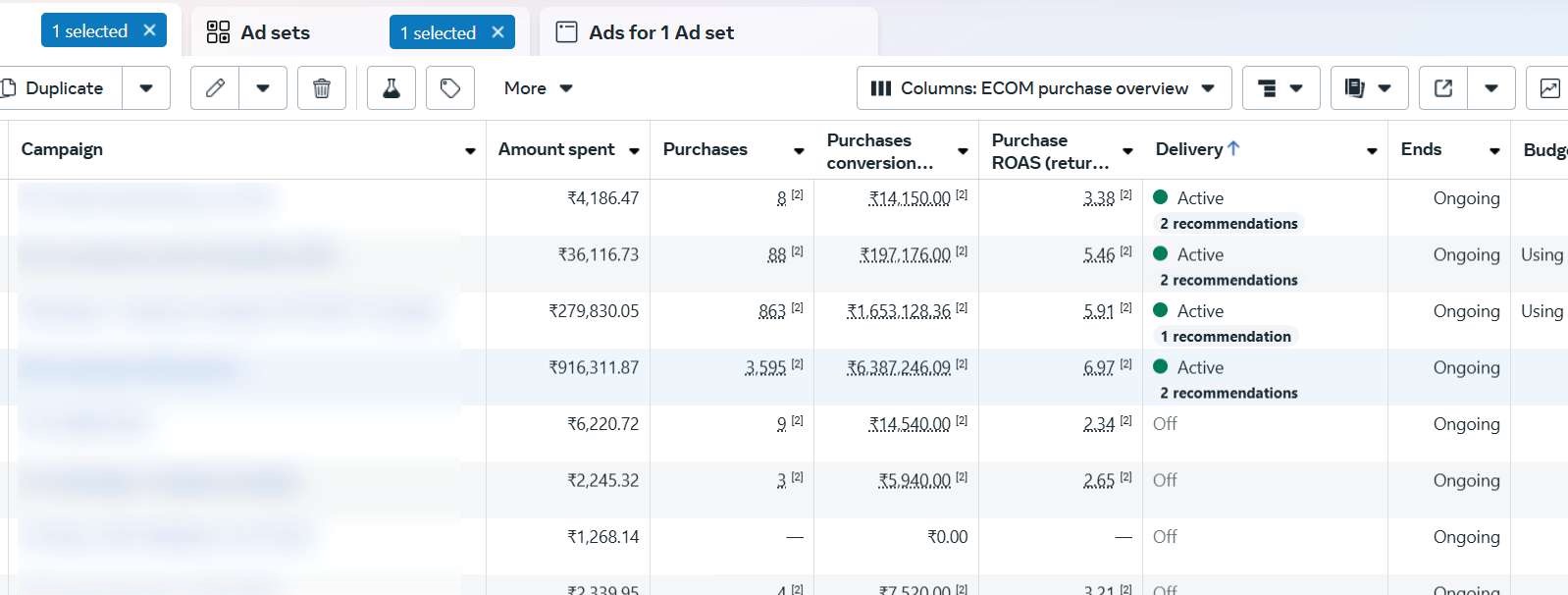Click the footnote [2] beside 88 purchases

pyautogui.click(x=798, y=251)
